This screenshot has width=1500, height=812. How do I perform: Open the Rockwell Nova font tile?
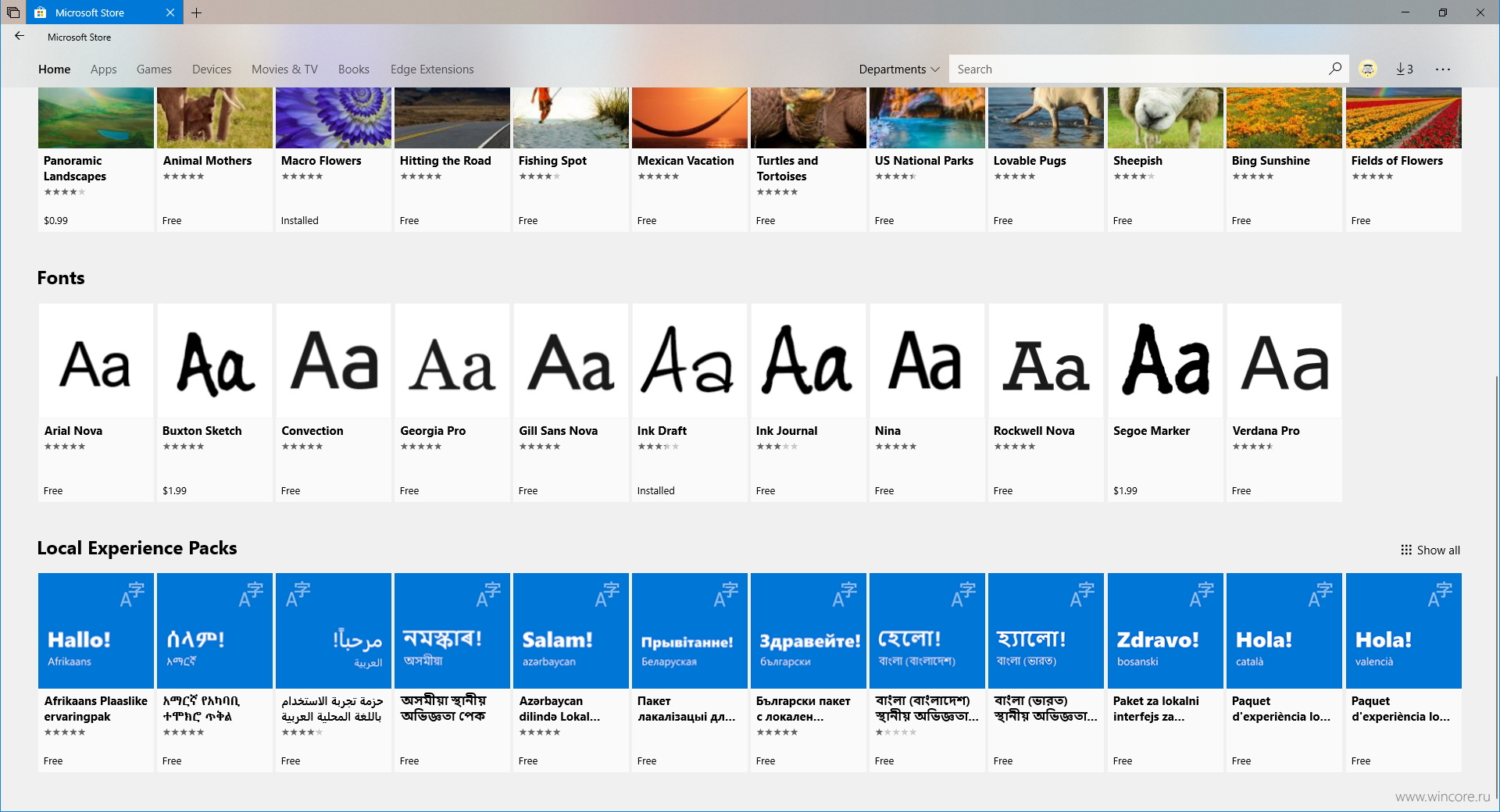(x=1046, y=402)
